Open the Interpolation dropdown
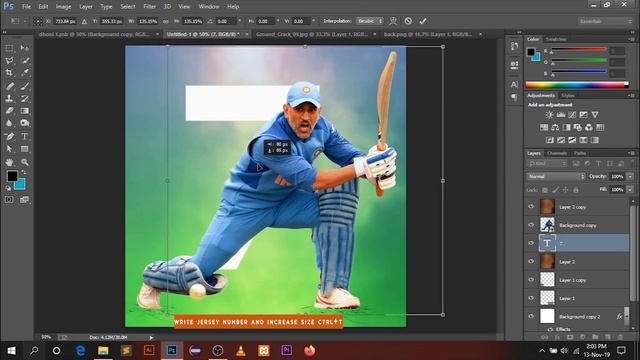This screenshot has width=640, height=360. (369, 21)
